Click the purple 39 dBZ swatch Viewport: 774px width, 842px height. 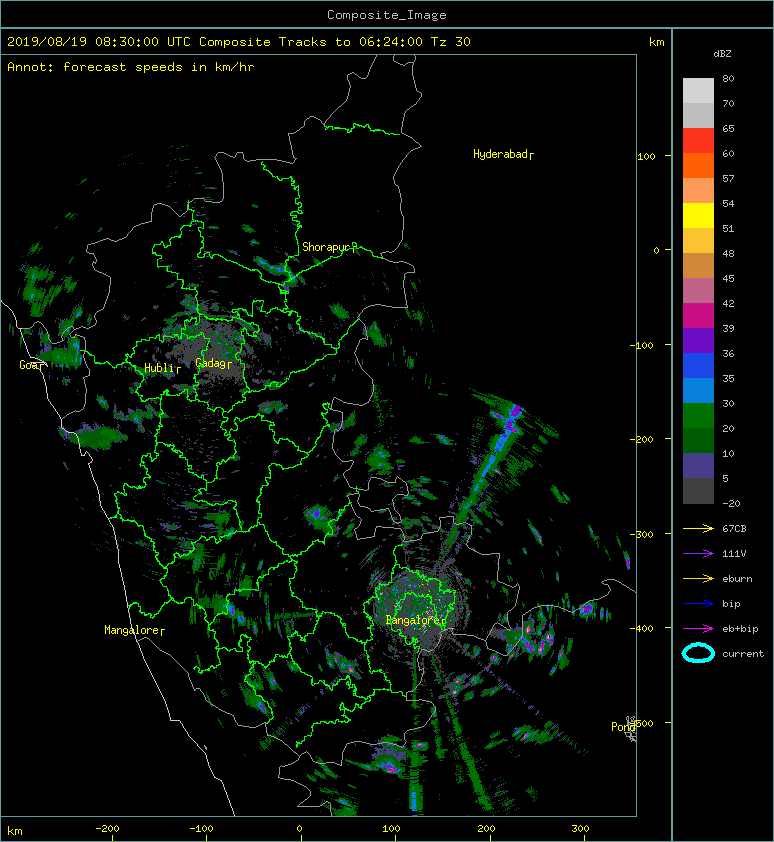(698, 340)
